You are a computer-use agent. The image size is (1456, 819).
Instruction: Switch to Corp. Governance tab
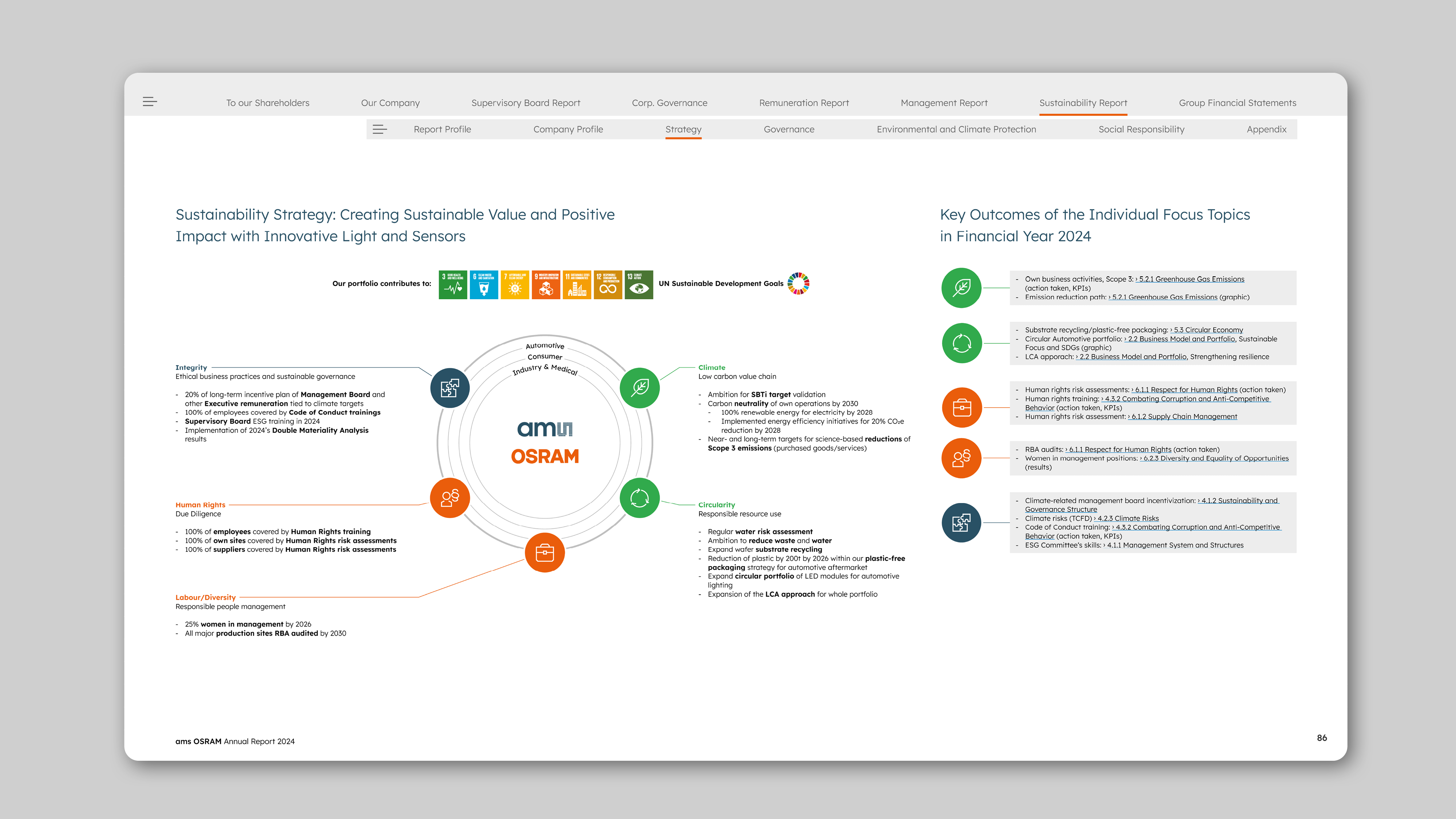pos(670,103)
